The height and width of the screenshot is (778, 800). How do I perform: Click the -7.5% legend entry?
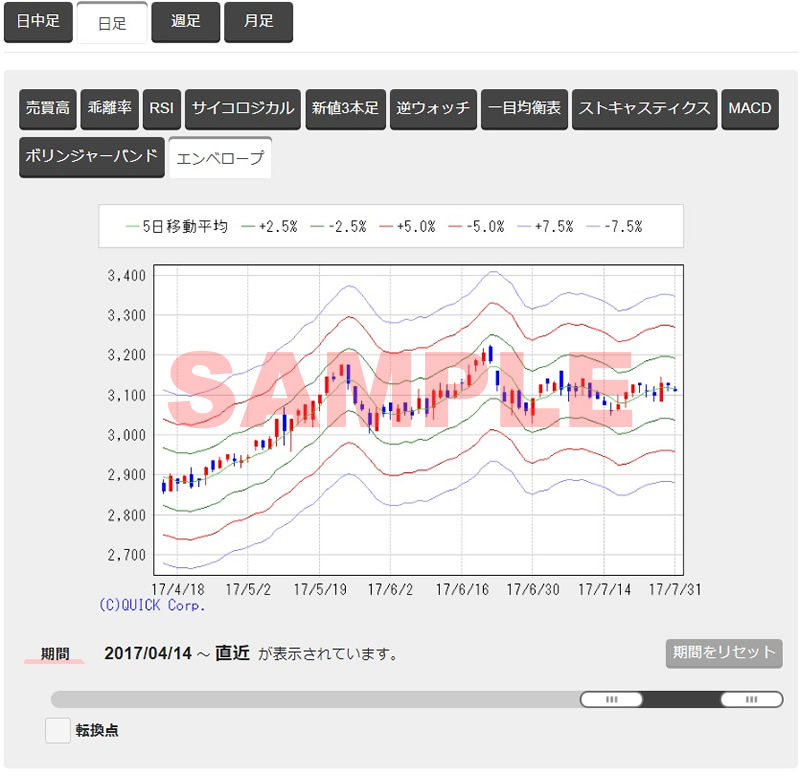click(615, 227)
